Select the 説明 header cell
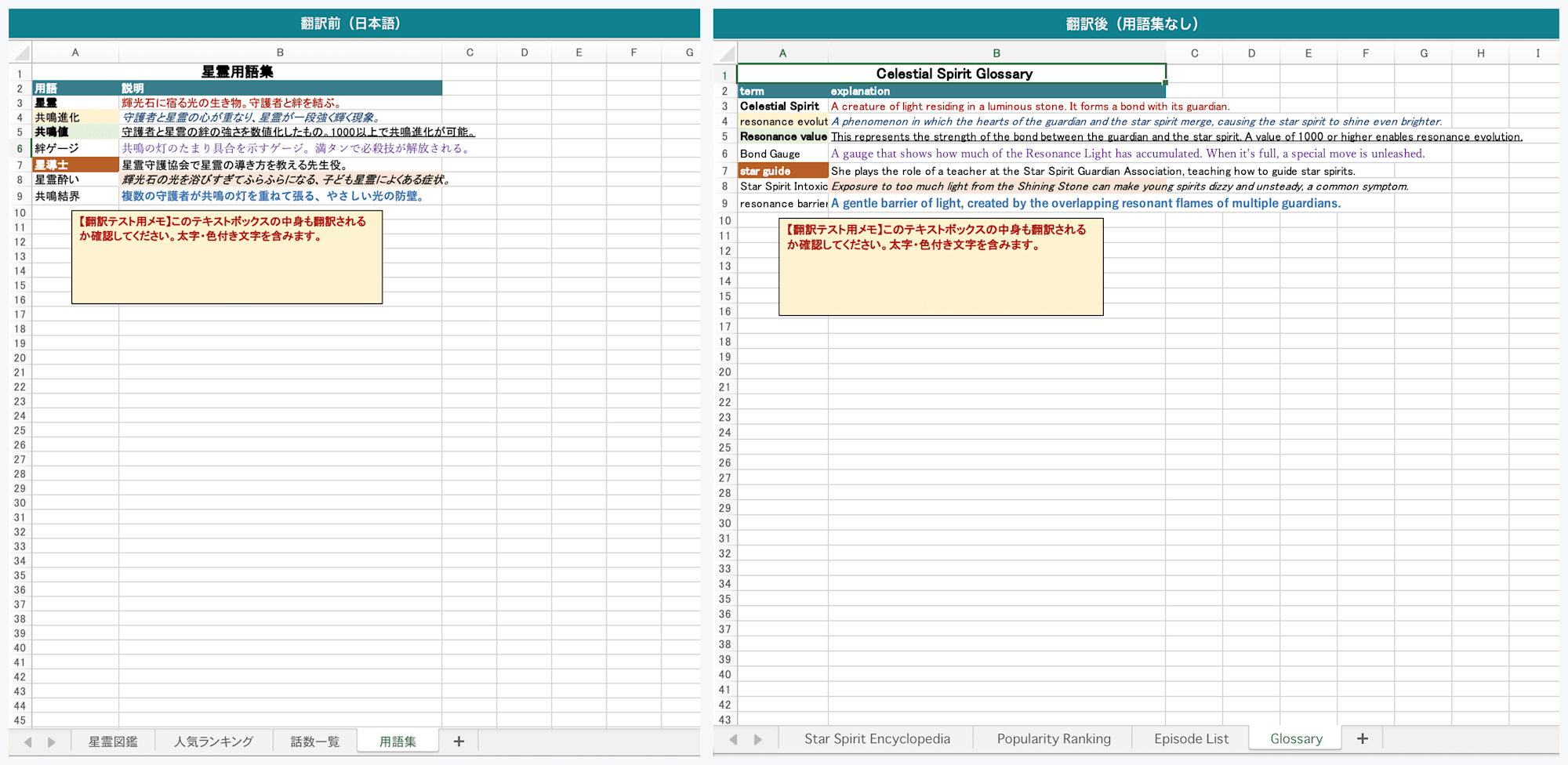Screen dimensions: 1568x765 pyautogui.click(x=280, y=88)
